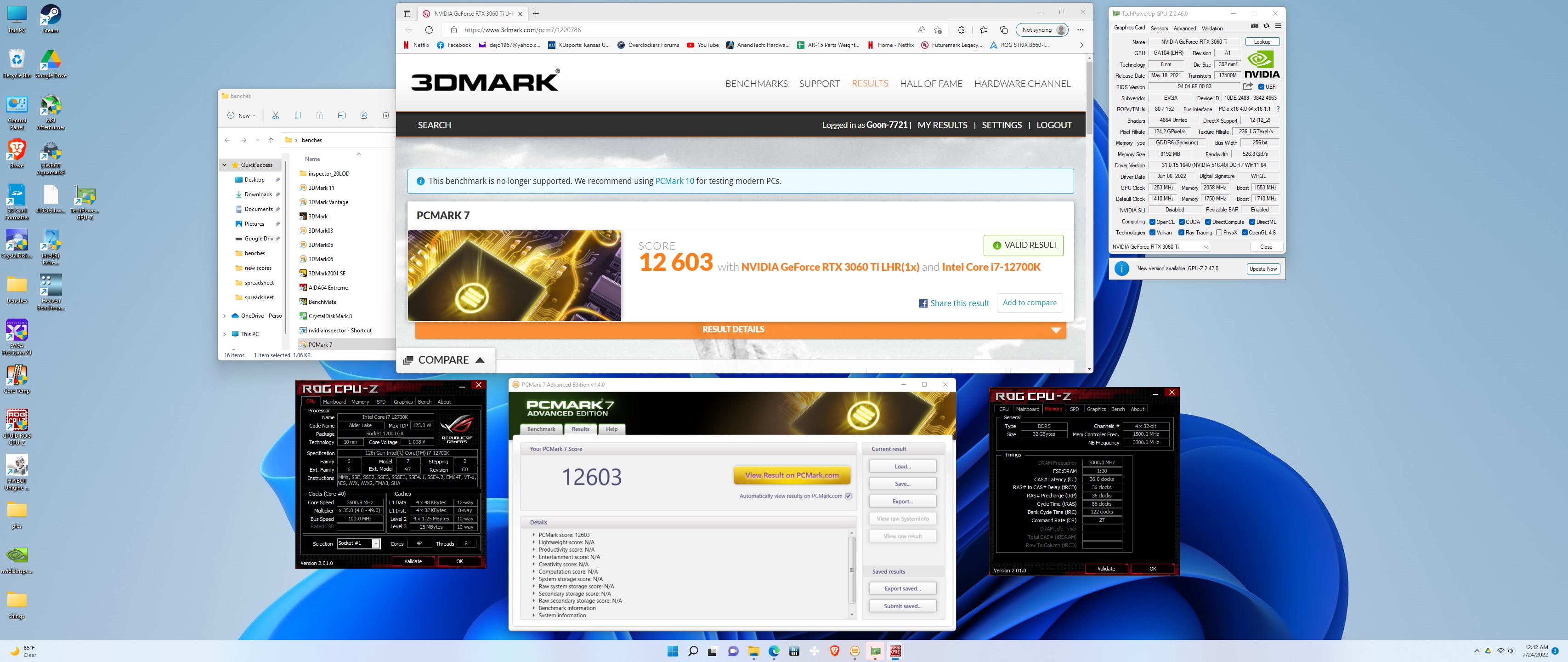
Task: Switch to Benchmark tab in PCMark 7
Action: point(541,429)
